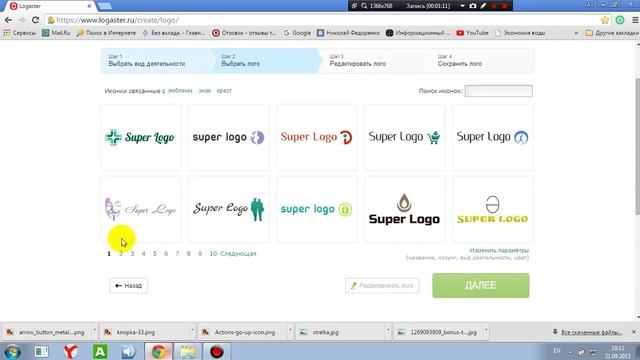Open download options arrow for knopka-33.png
This screenshot has height=360, width=640.
pyautogui.click(x=192, y=330)
